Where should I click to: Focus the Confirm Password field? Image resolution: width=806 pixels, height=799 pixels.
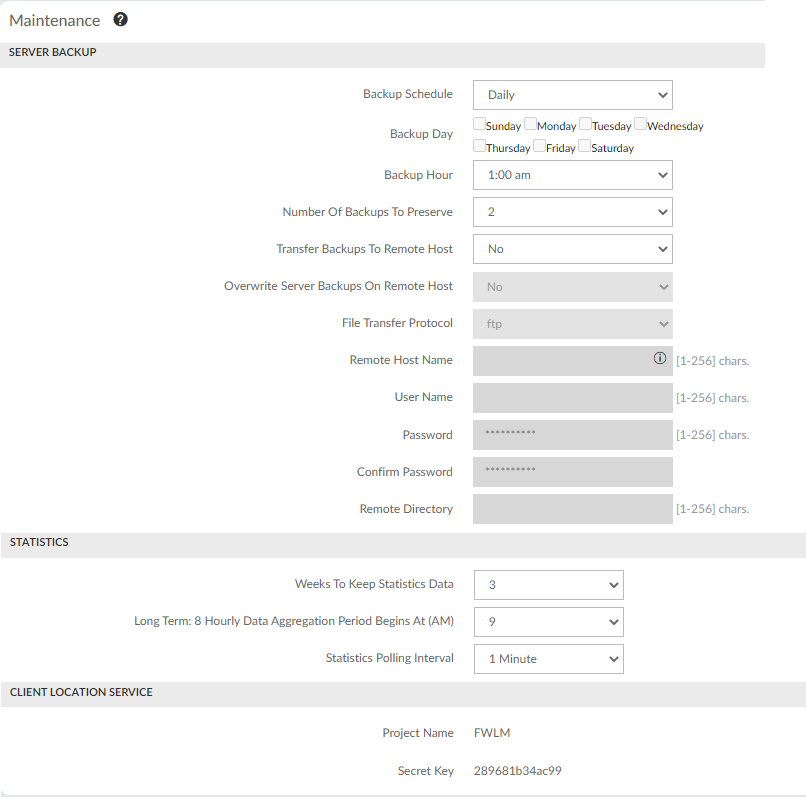pyautogui.click(x=572, y=472)
